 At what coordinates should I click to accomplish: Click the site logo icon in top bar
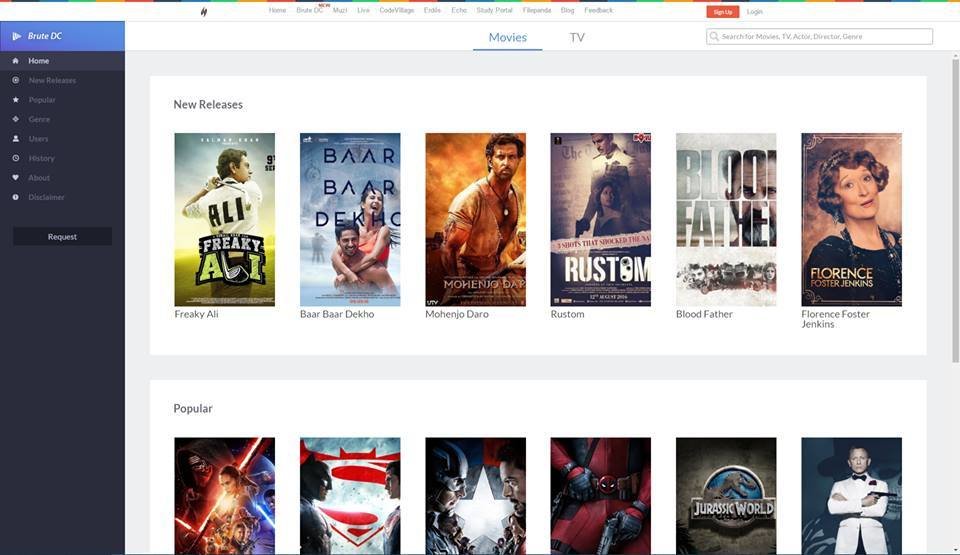204,11
